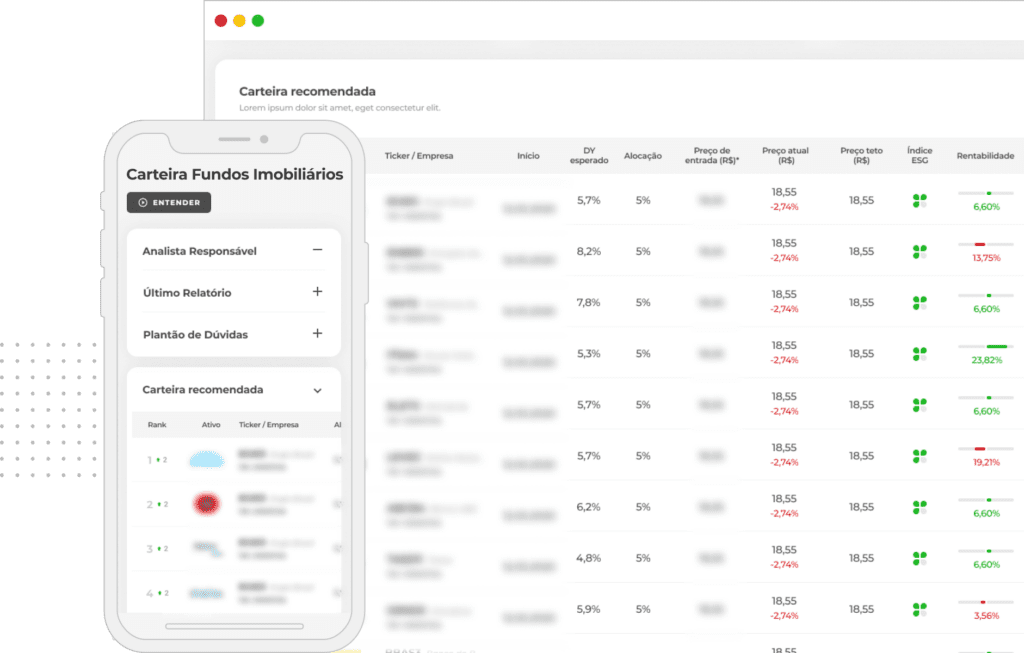Click the red rentabilidade bar above 13,75%
This screenshot has width=1024, height=653.
tap(980, 244)
